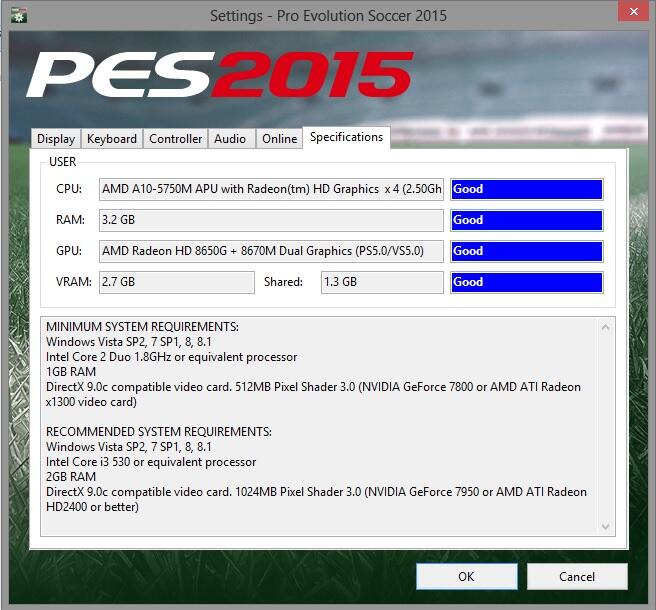This screenshot has height=610, width=656.
Task: Click the GPU name field
Action: pos(271,251)
